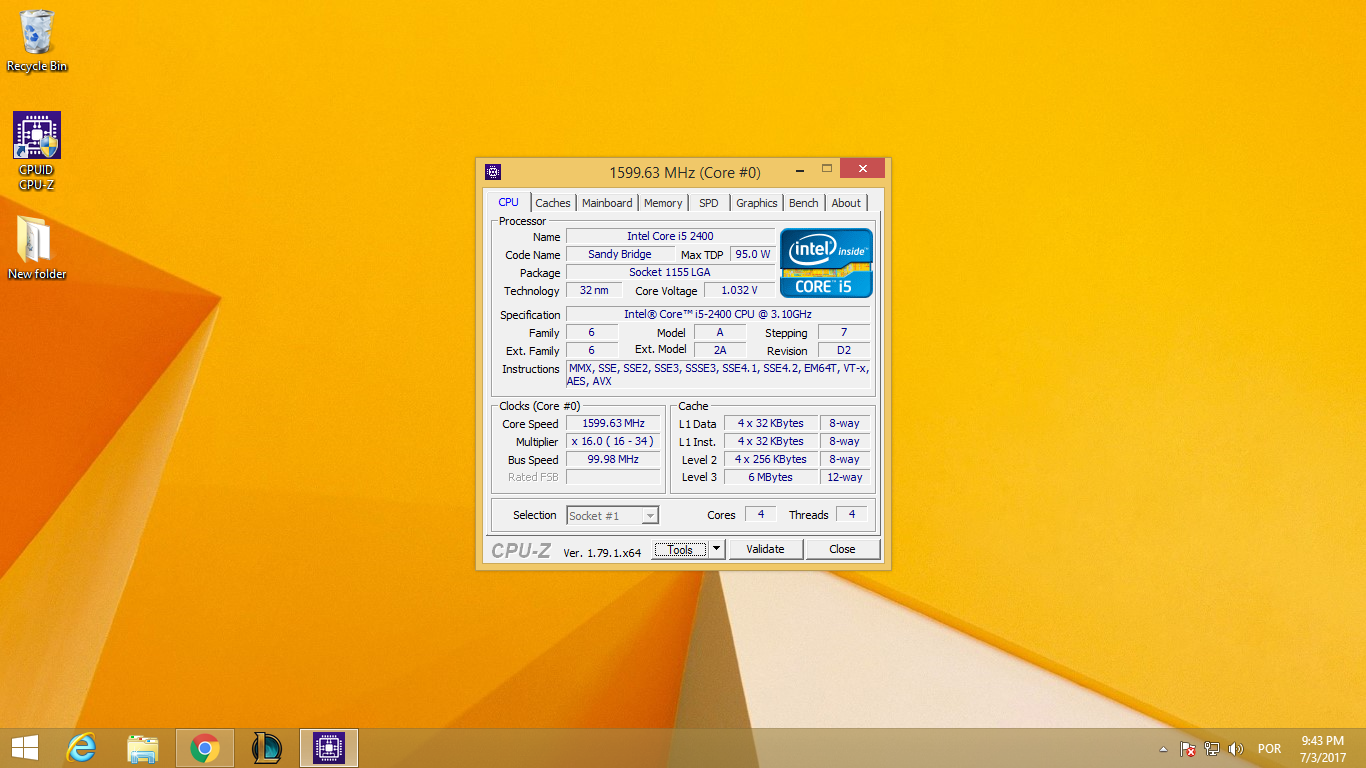Screen dimensions: 1366x768
Task: Open the About tab
Action: (846, 203)
